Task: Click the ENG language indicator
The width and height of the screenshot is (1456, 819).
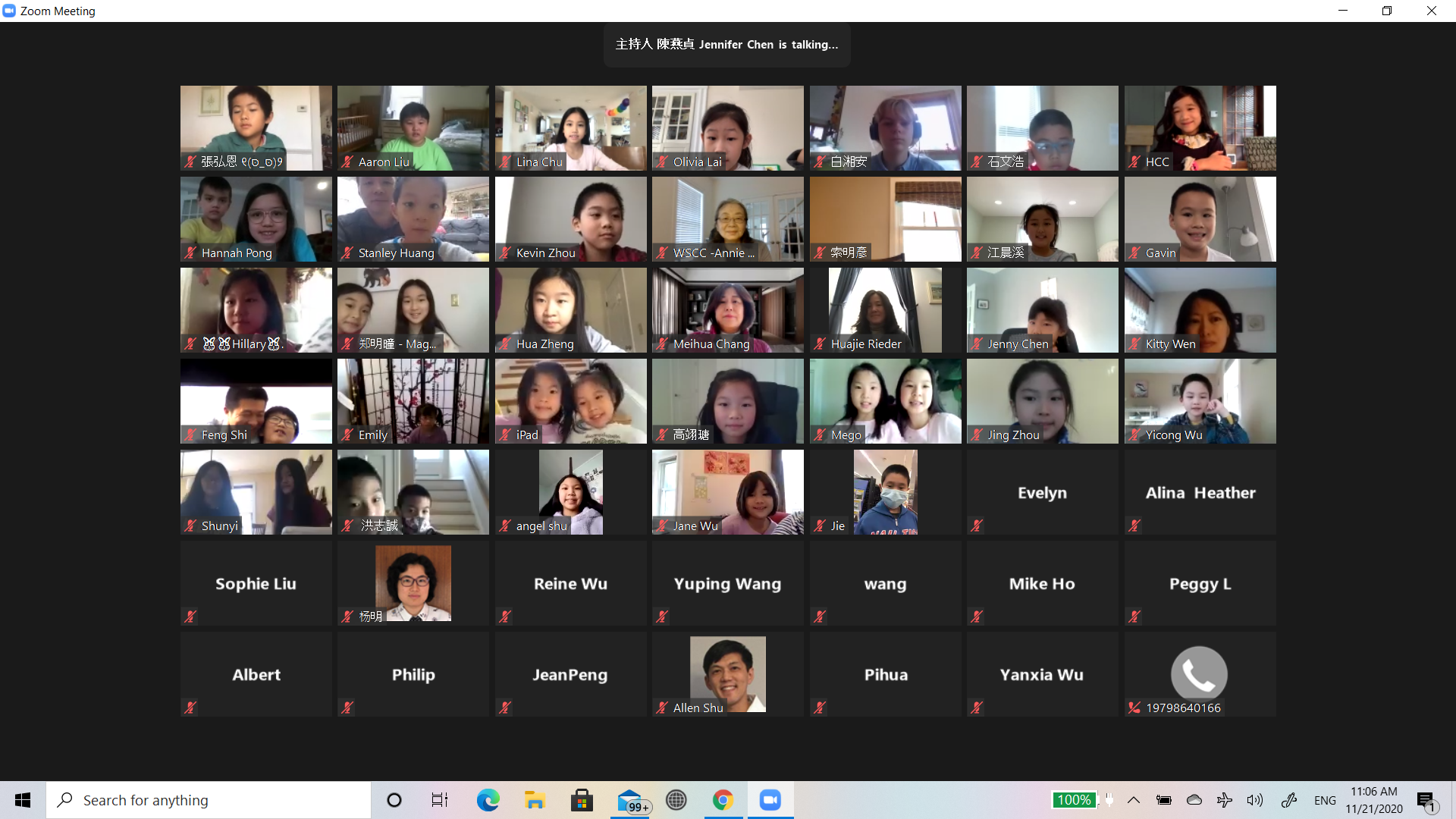Action: pos(1325,800)
